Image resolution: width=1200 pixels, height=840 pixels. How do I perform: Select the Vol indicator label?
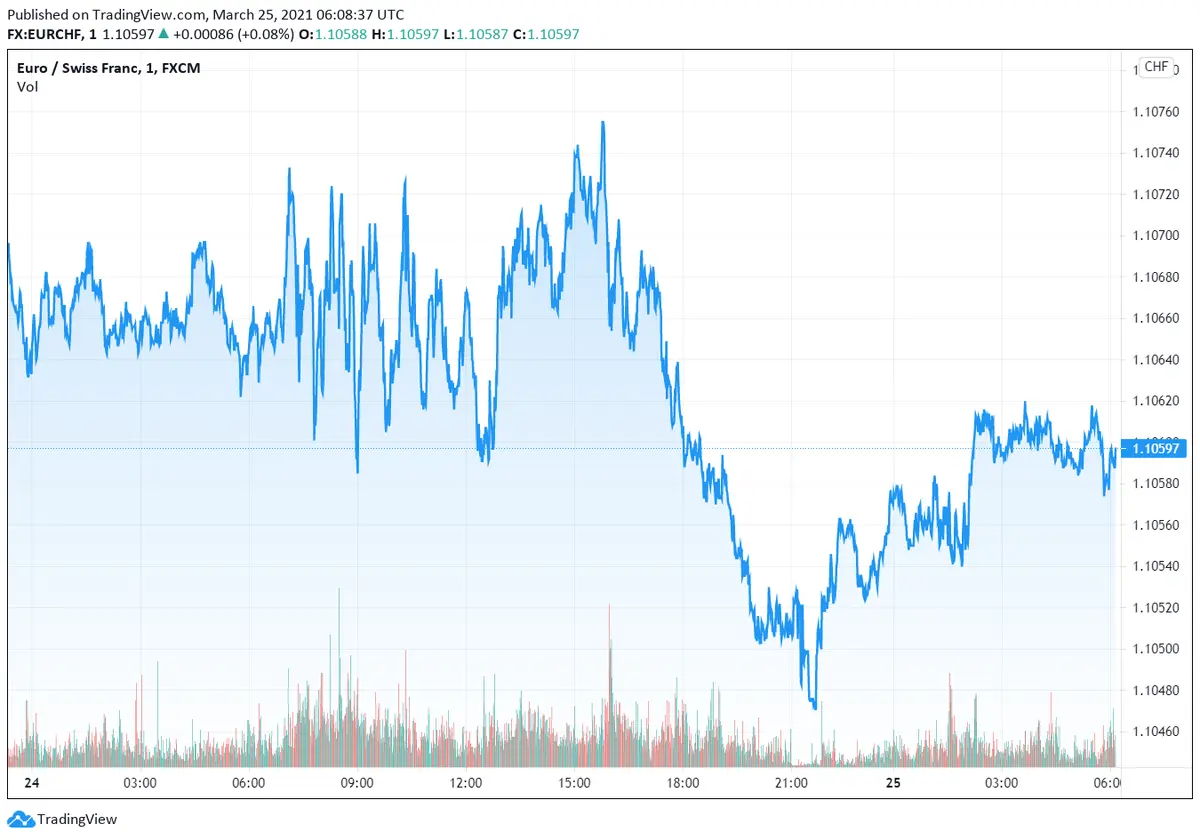point(27,87)
